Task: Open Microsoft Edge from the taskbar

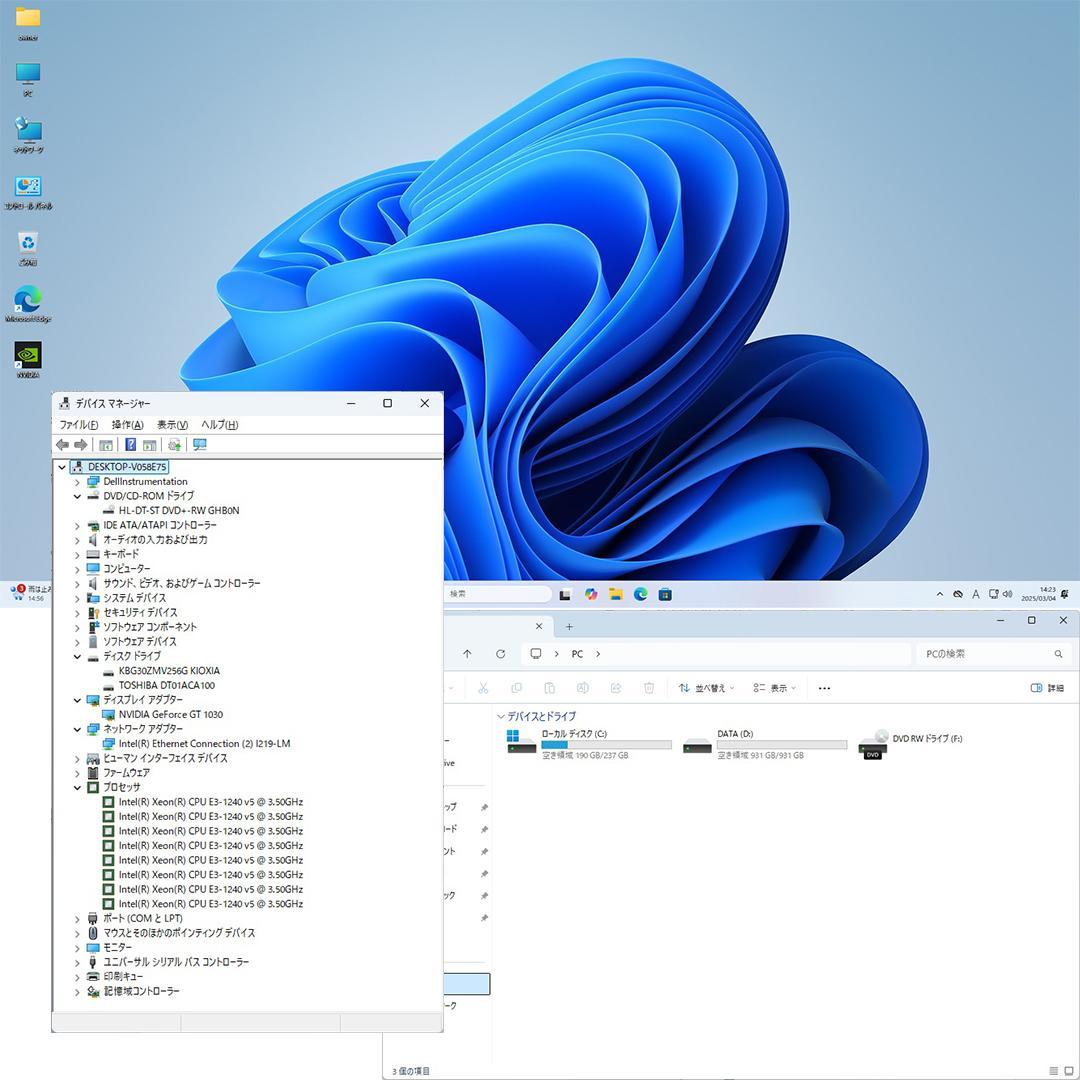Action: (x=640, y=594)
